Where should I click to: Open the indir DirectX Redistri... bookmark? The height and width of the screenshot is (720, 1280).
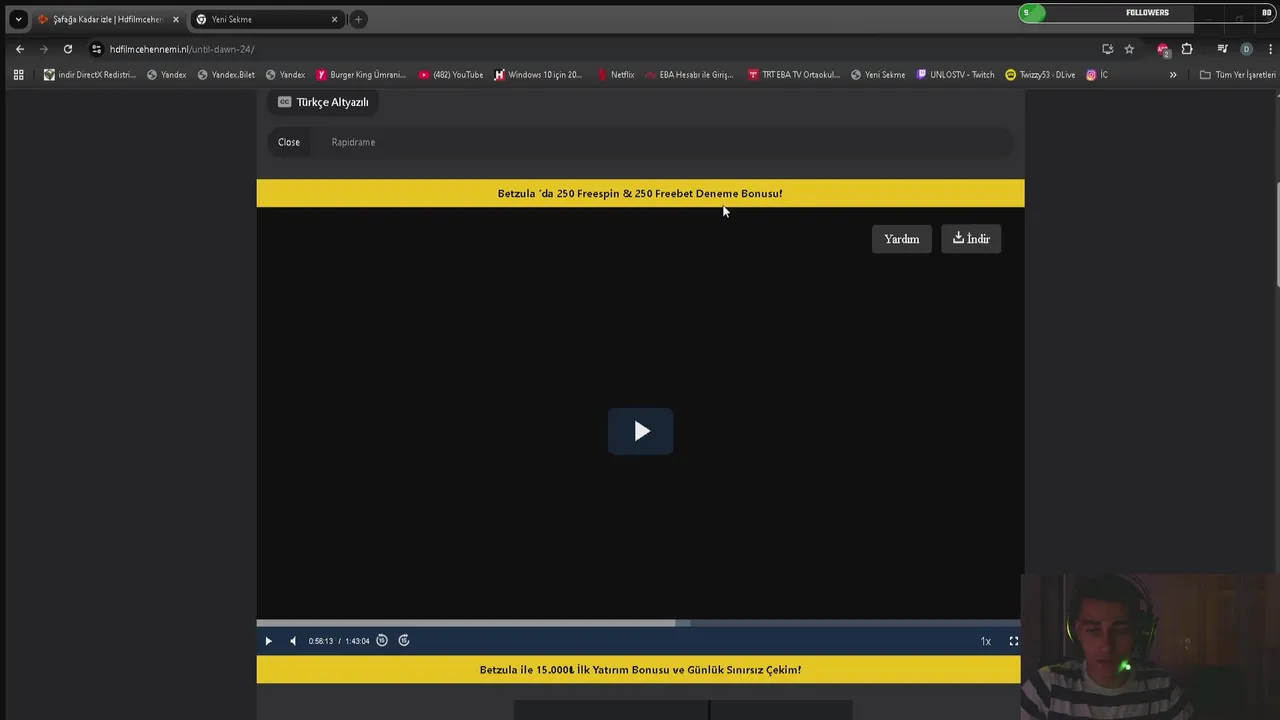[90, 75]
